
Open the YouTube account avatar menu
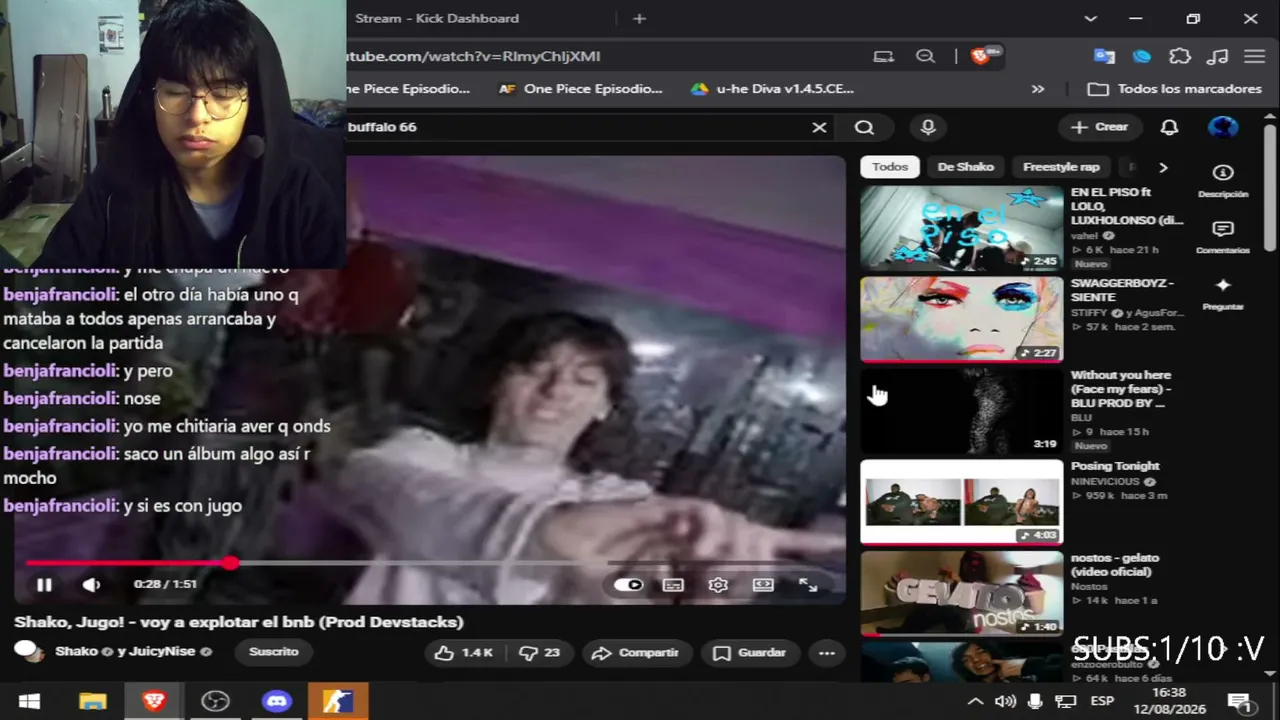click(1223, 127)
